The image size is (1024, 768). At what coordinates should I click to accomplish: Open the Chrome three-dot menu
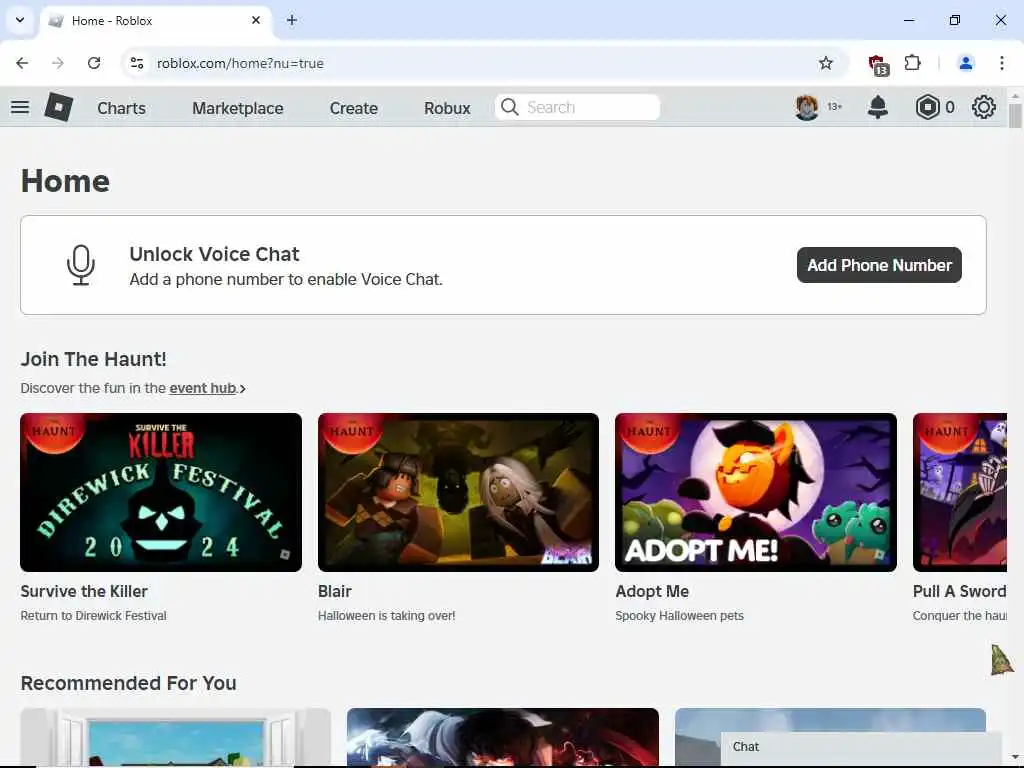(x=1001, y=63)
